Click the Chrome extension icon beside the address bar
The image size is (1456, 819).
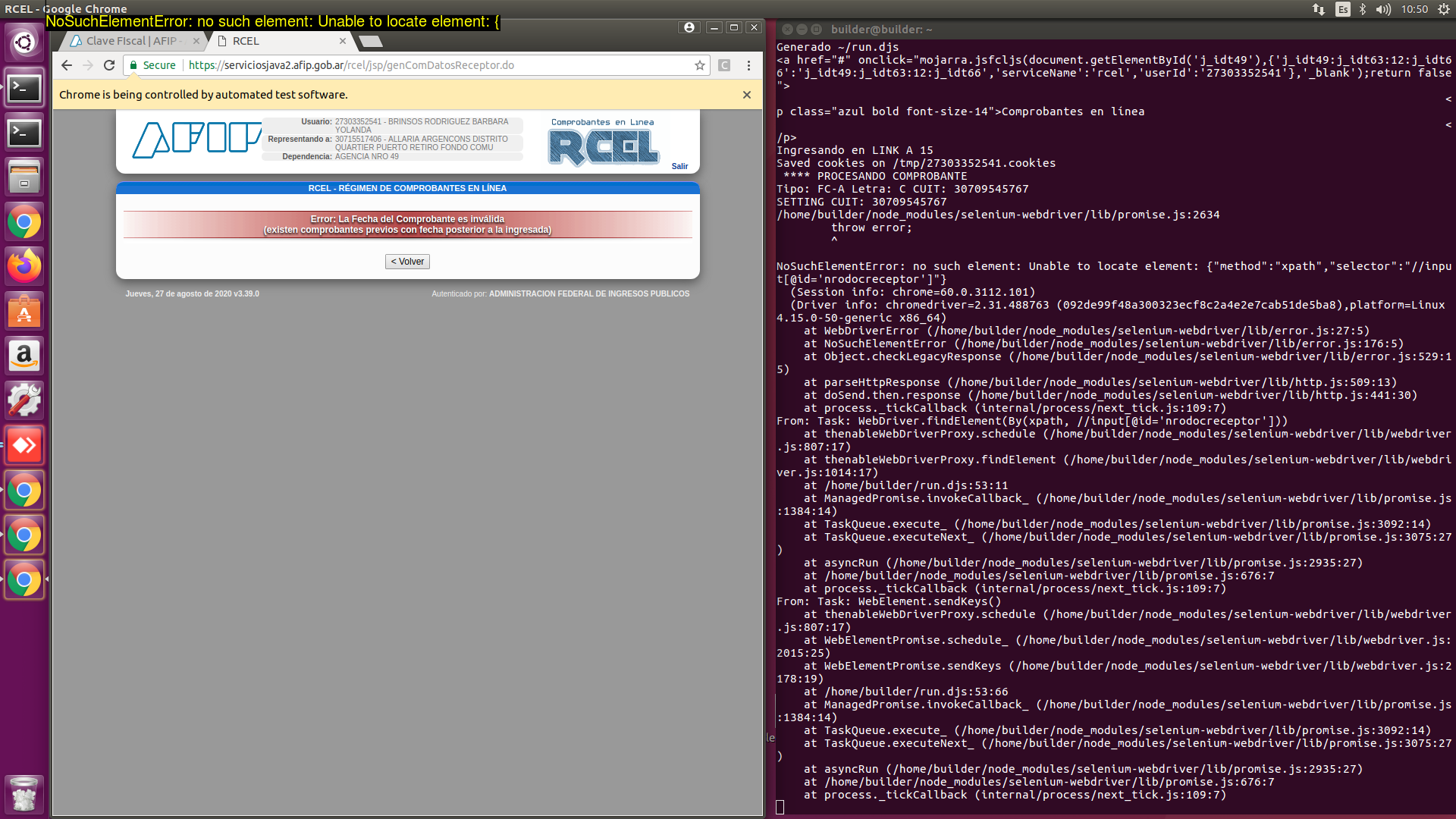pos(724,65)
